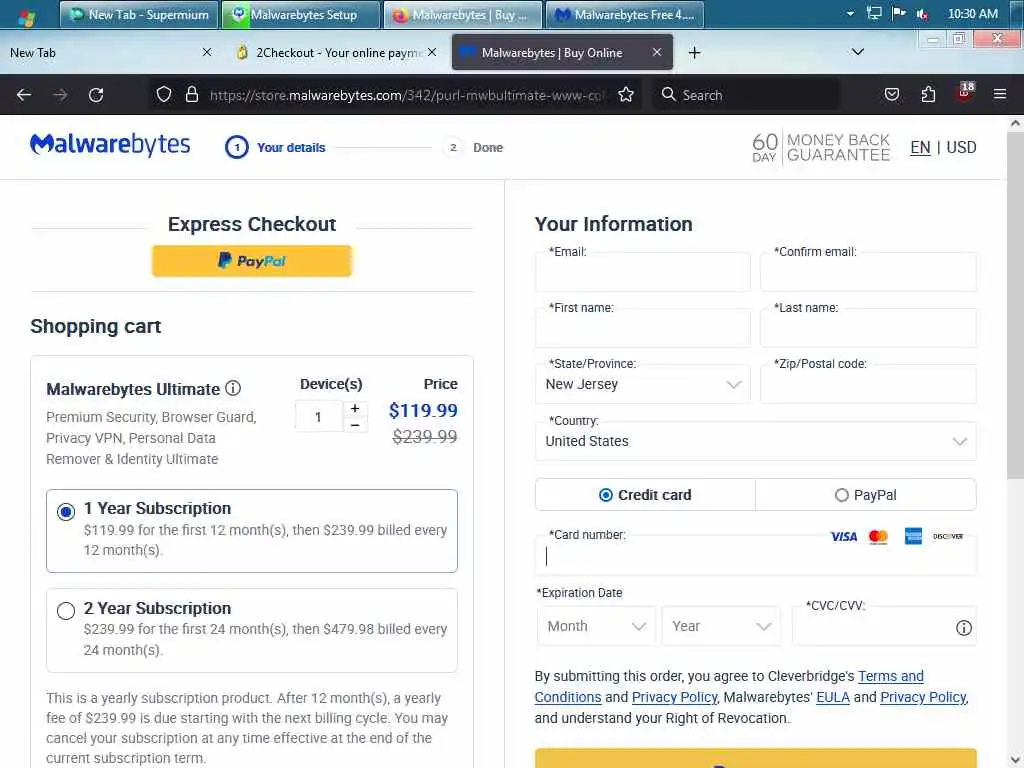View site security padlock info
Image resolution: width=1024 pixels, height=768 pixels.
click(191, 95)
